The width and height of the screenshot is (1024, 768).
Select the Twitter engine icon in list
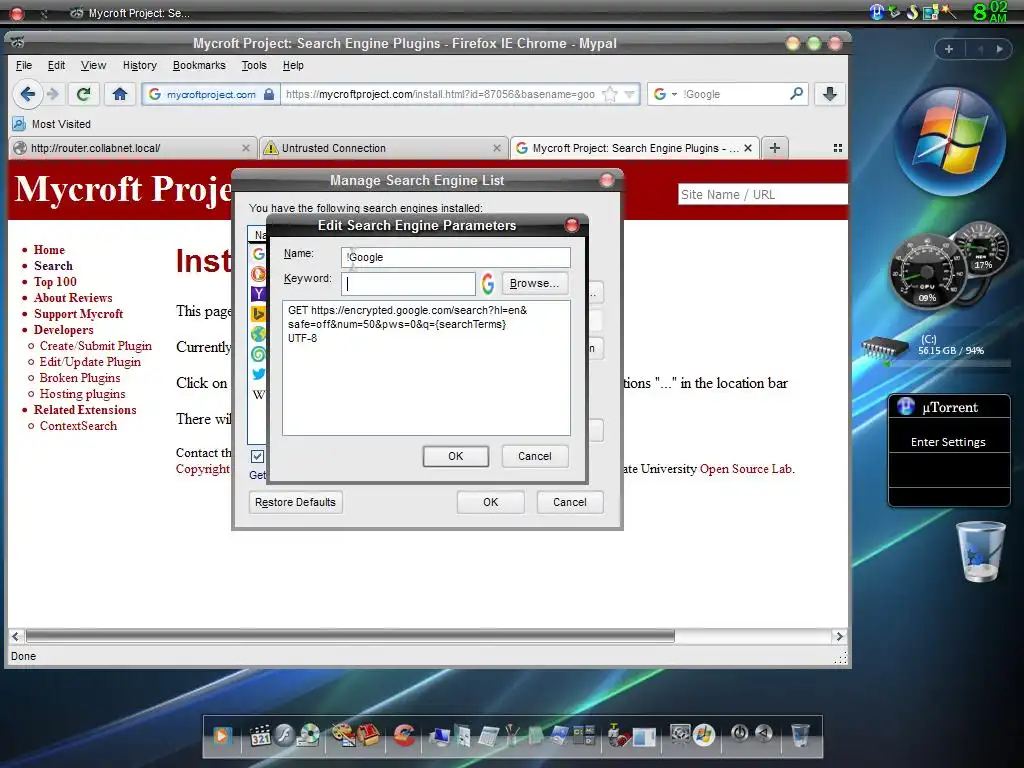259,374
